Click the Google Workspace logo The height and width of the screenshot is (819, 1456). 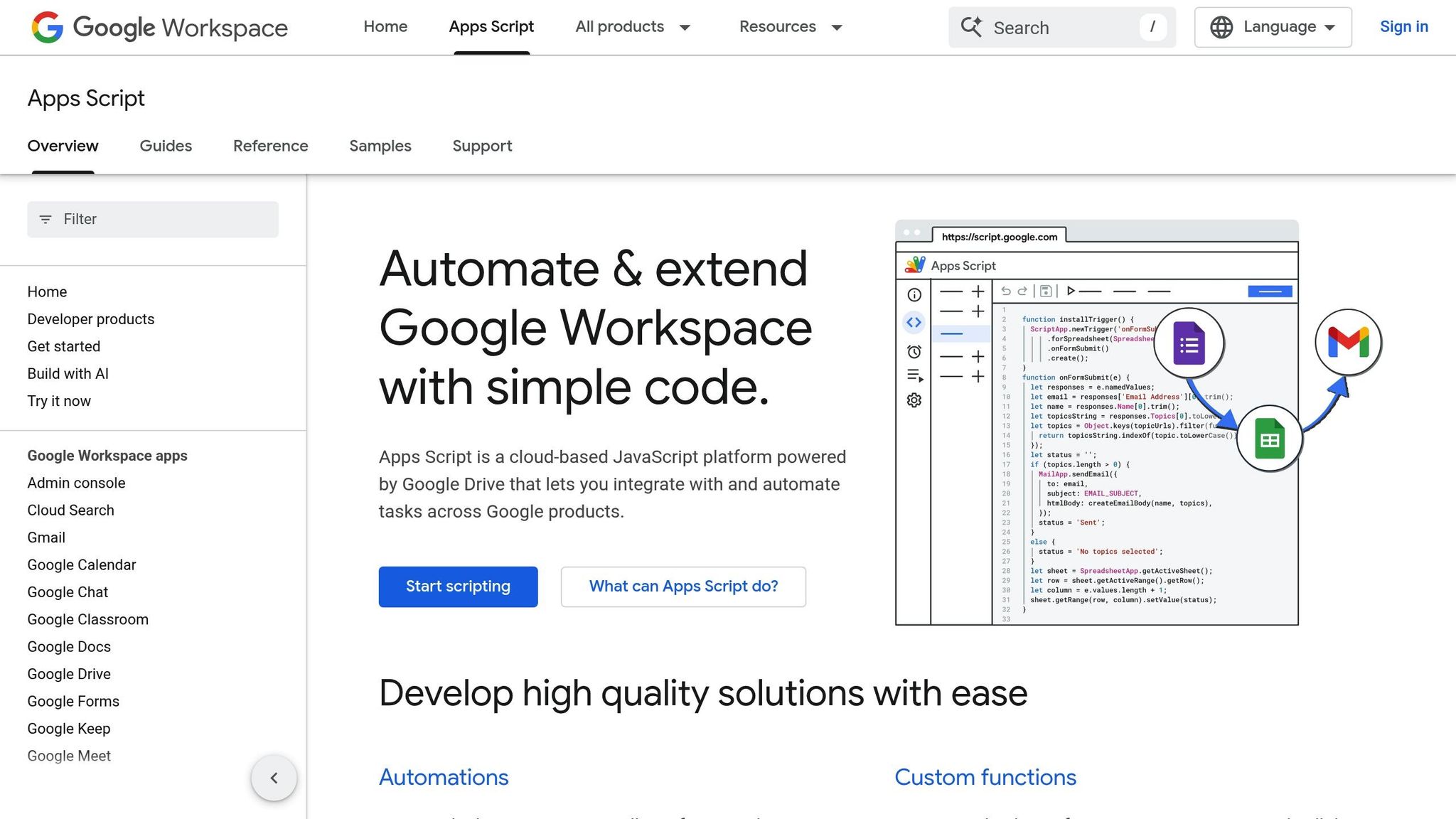coord(158,27)
